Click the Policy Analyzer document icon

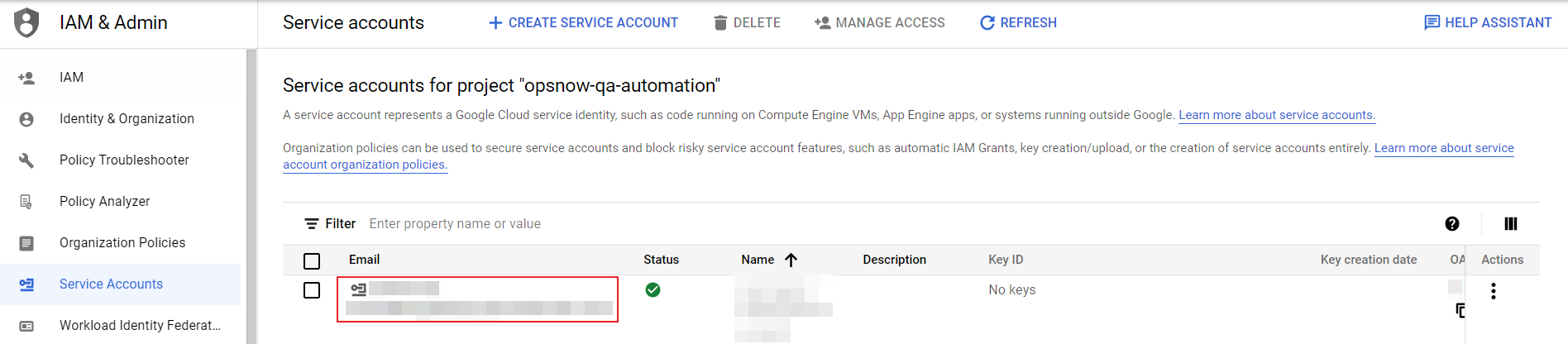tap(26, 202)
